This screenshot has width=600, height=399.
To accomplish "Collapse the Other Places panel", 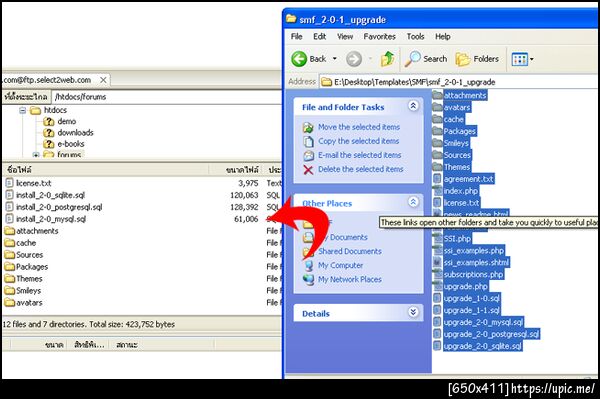I will click(x=413, y=202).
